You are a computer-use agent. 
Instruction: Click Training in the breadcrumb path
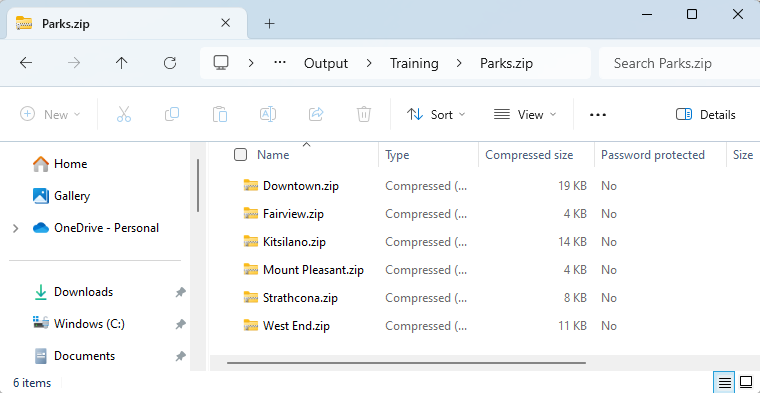[x=414, y=63]
